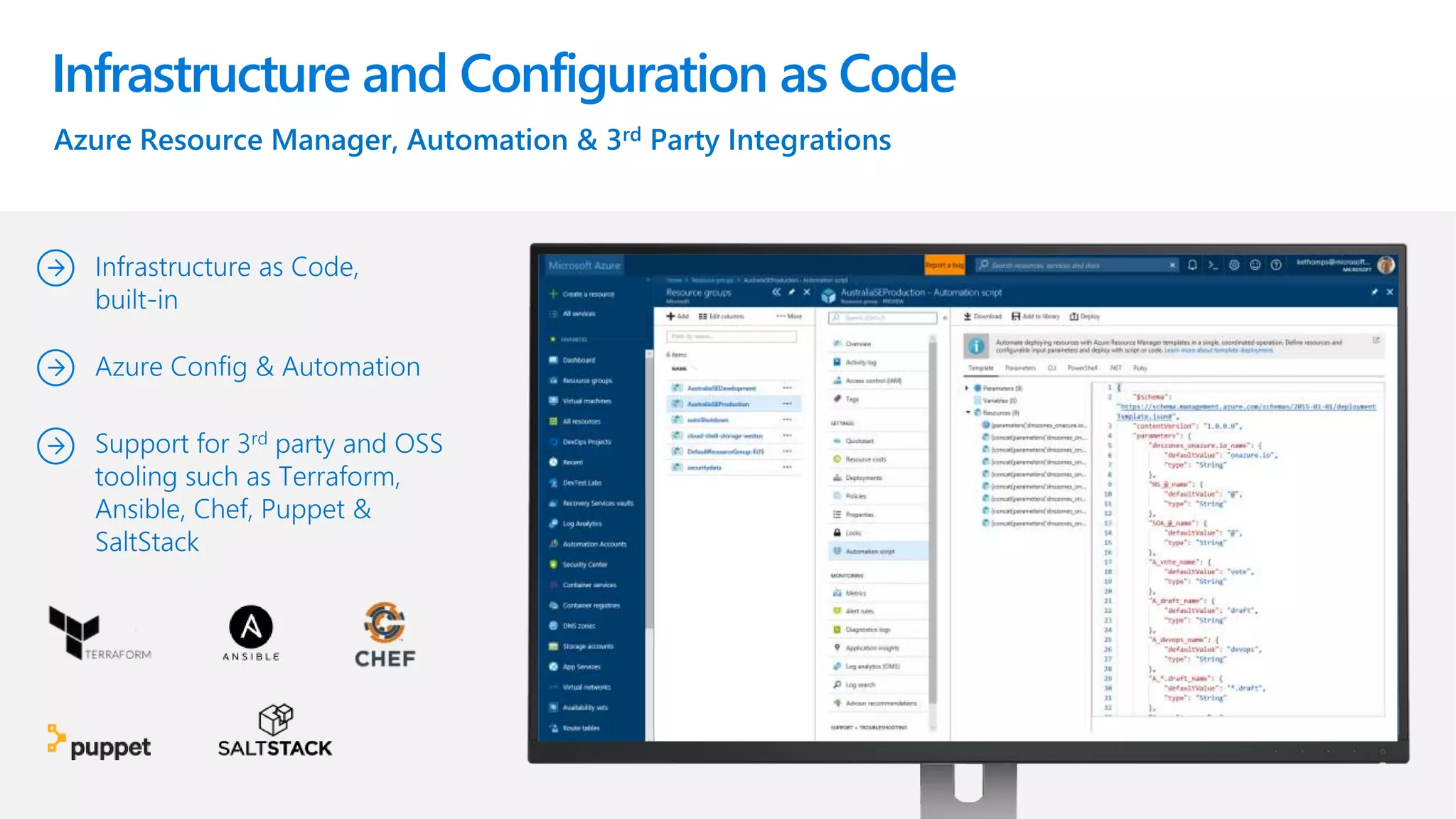Switch to the Template tab
The height and width of the screenshot is (819, 1456).
tap(981, 368)
